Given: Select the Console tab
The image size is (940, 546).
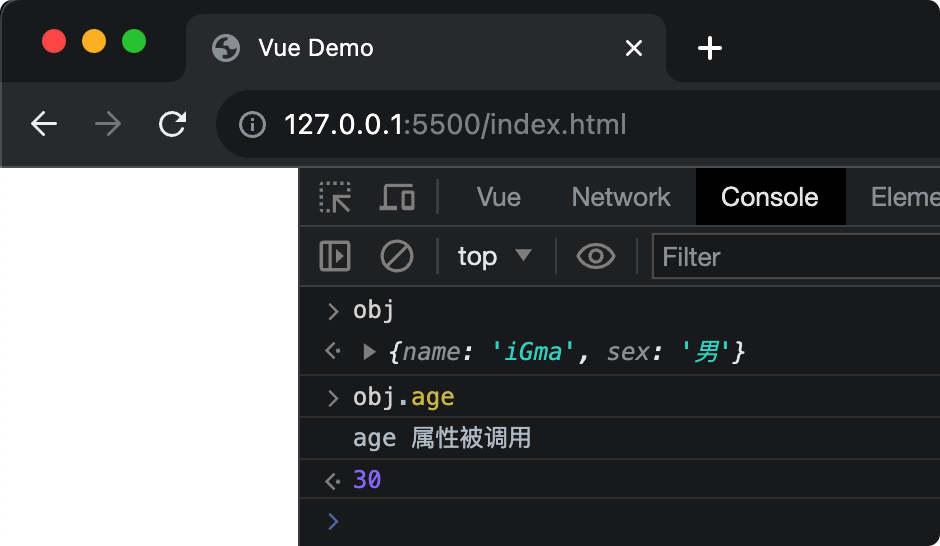Looking at the screenshot, I should click(769, 197).
